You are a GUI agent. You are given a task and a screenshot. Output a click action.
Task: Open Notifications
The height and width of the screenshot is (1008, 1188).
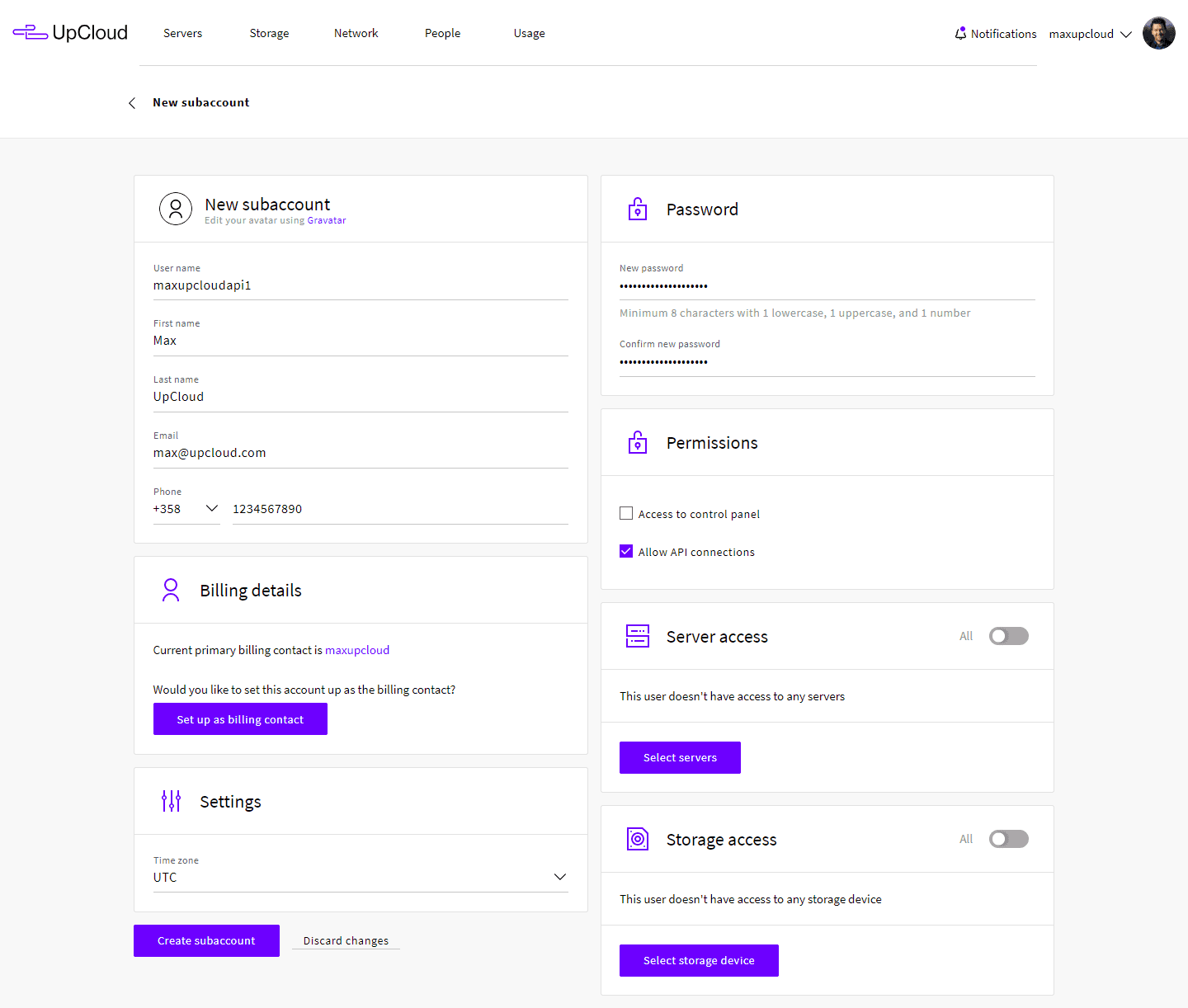[996, 34]
